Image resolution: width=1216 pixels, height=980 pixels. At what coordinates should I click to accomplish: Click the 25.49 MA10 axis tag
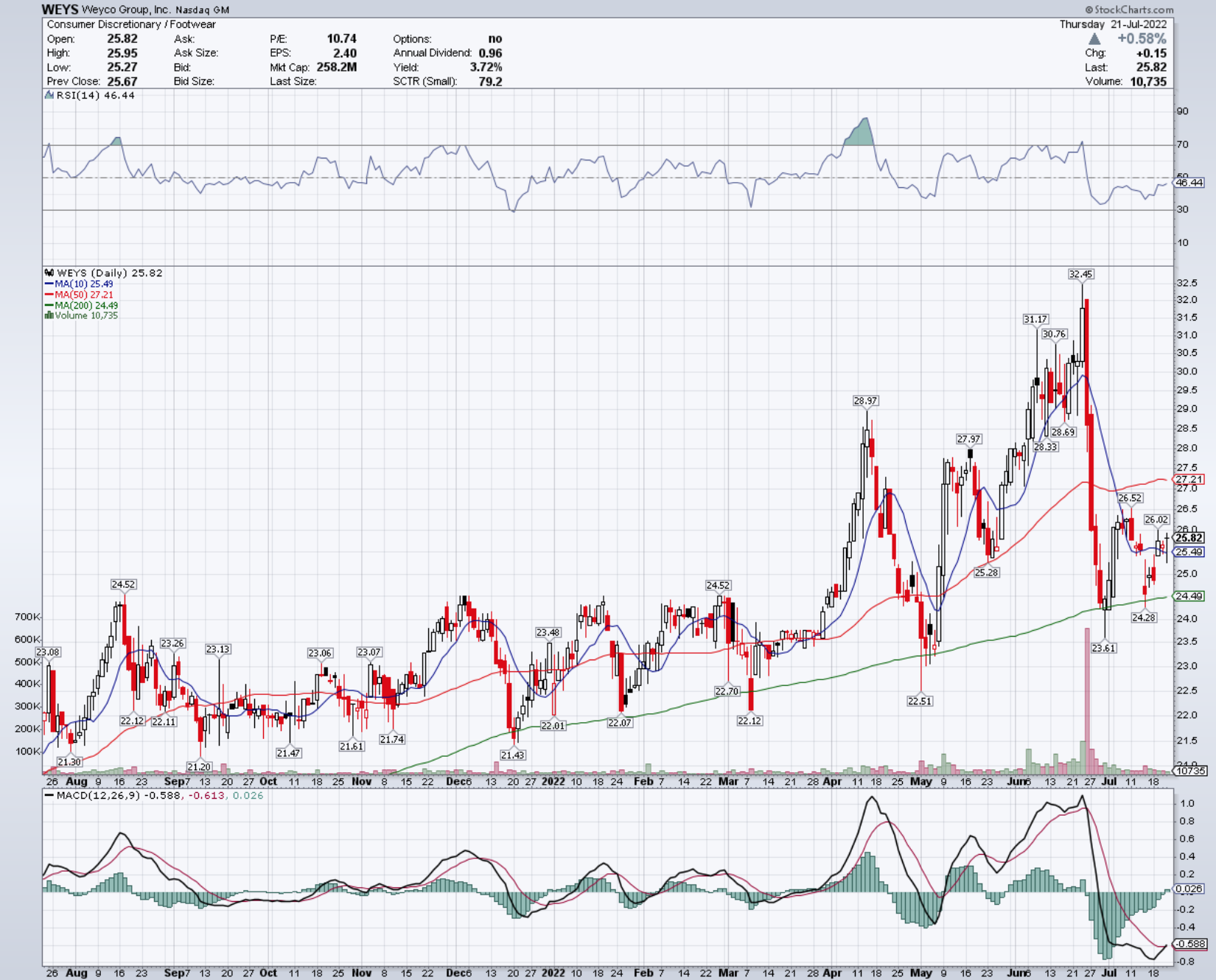1189,552
